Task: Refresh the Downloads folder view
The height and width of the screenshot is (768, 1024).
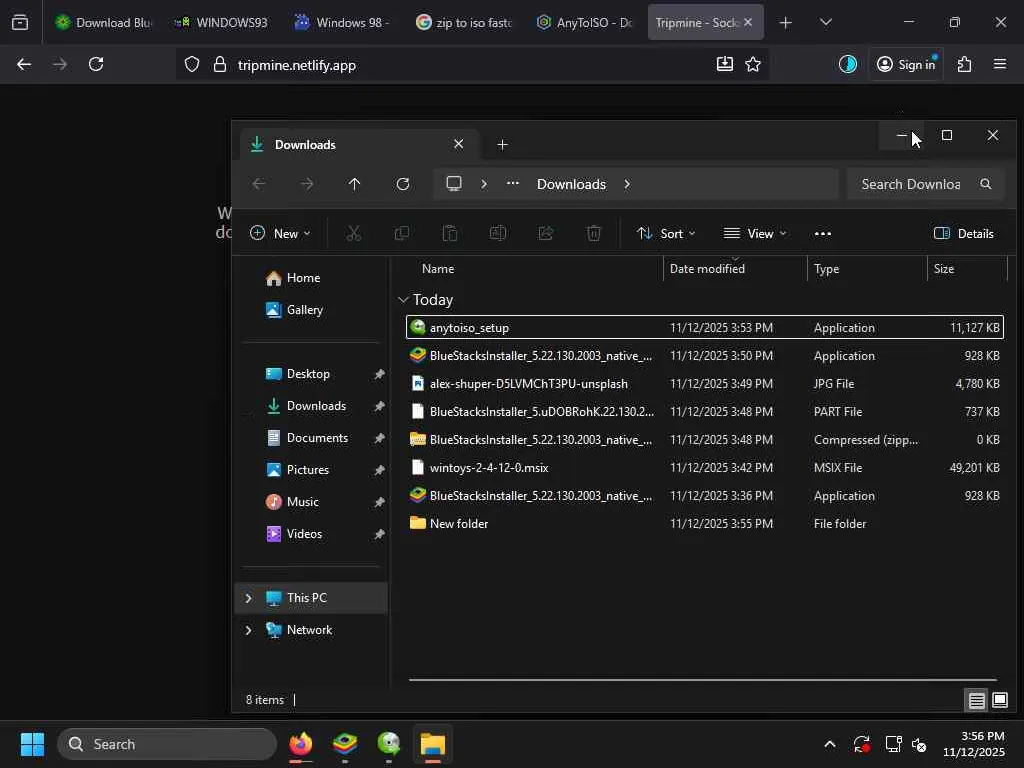Action: coord(403,184)
